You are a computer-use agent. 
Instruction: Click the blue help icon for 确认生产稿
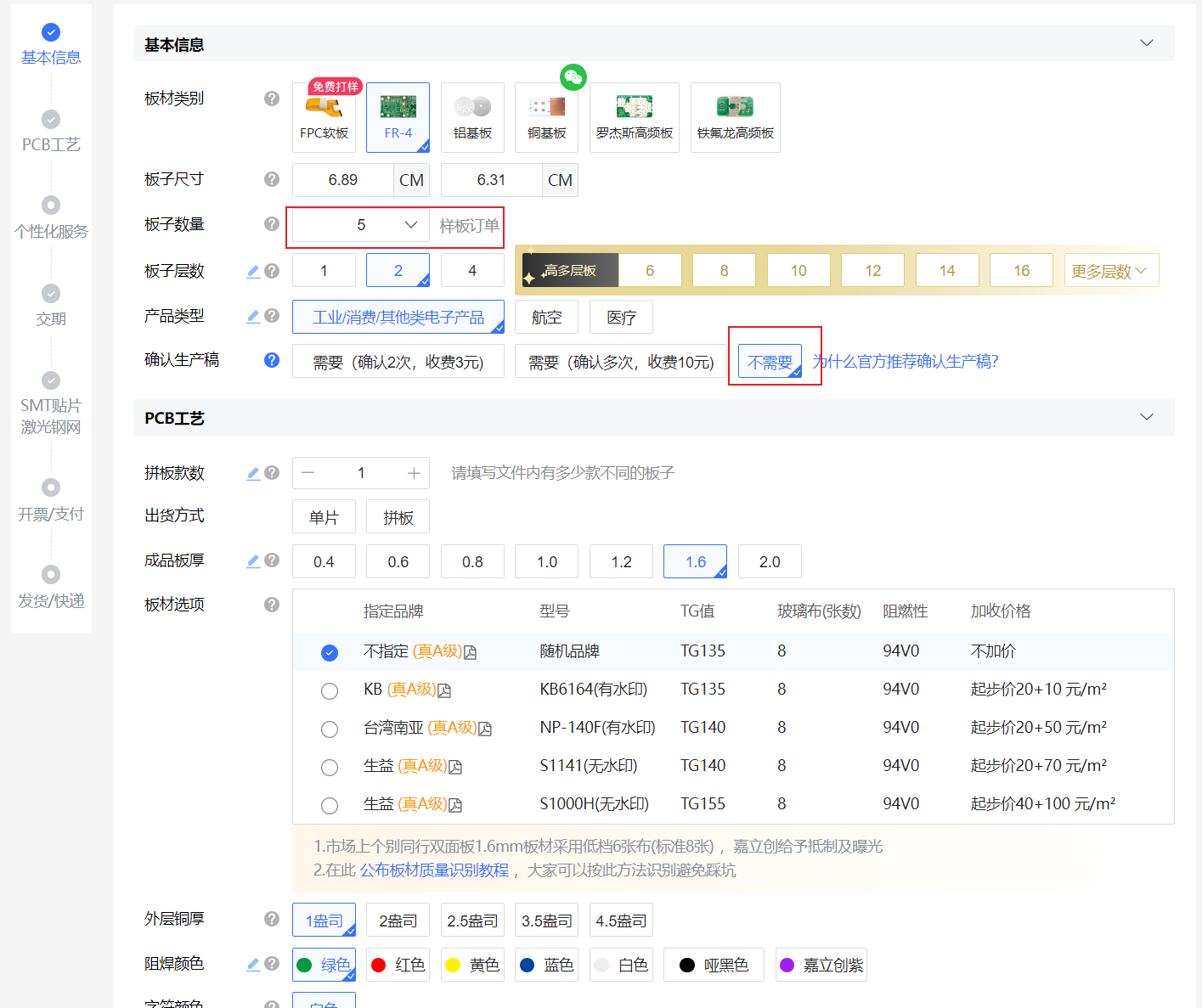(x=272, y=360)
